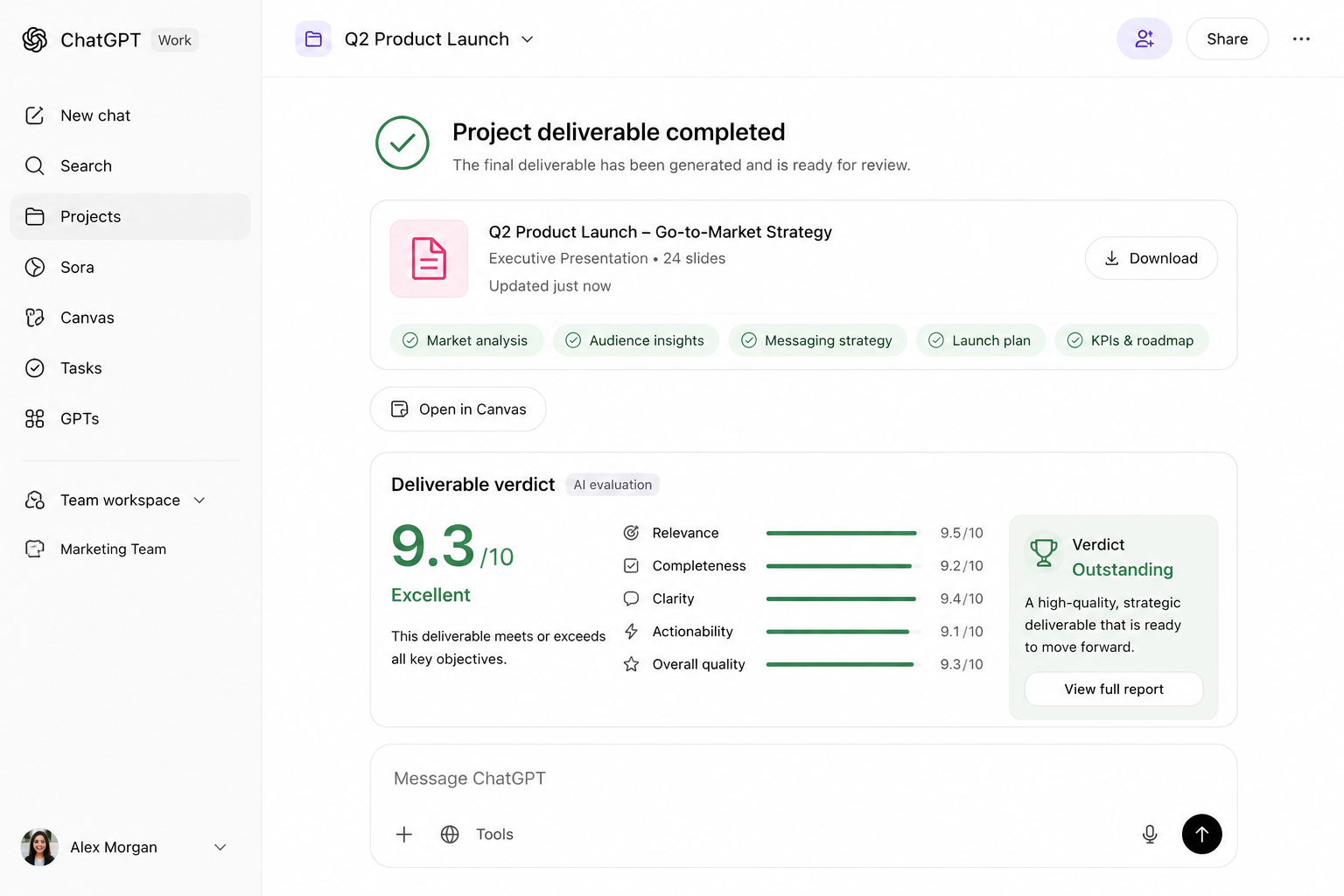
Task: Click the Outstanding verdict text
Action: [1123, 570]
